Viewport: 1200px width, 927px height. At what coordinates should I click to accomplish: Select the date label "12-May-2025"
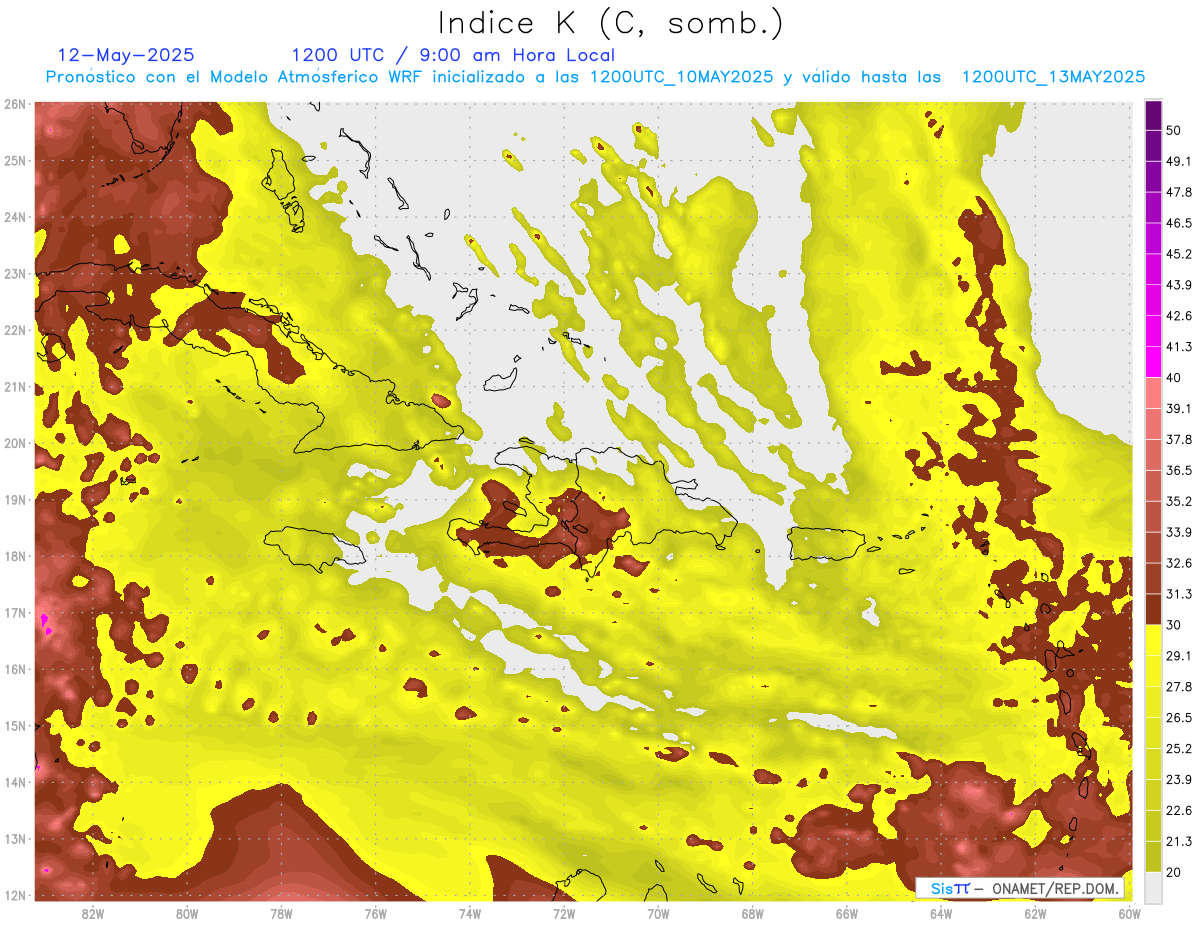point(126,55)
